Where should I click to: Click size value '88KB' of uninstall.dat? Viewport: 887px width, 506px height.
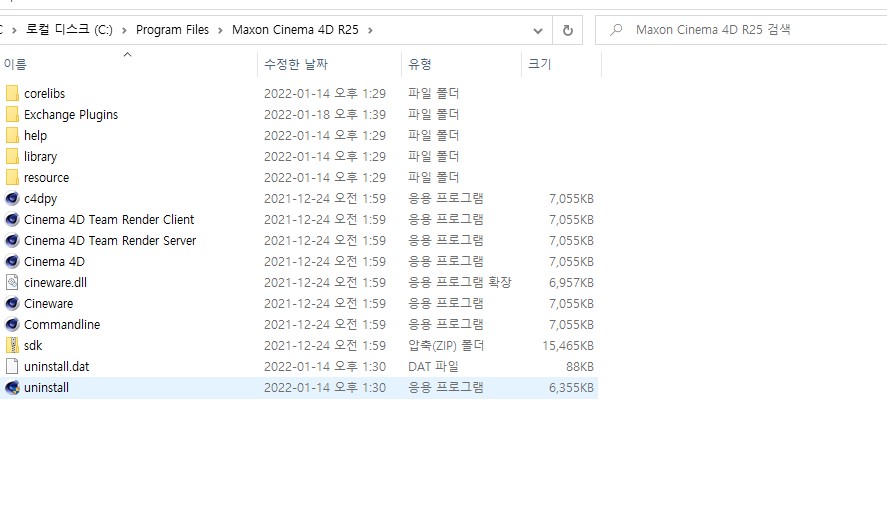click(580, 367)
